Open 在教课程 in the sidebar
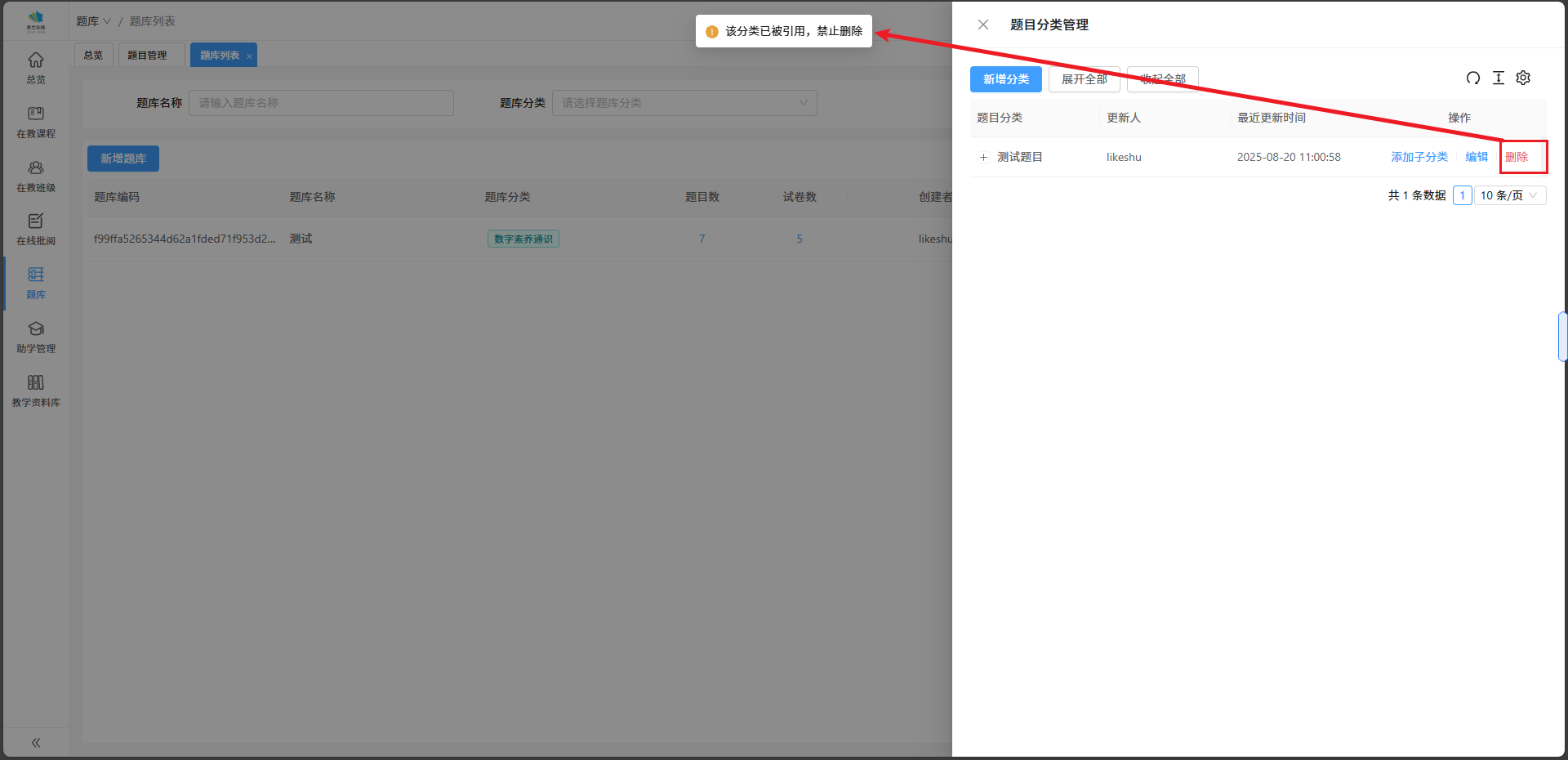 coord(36,122)
